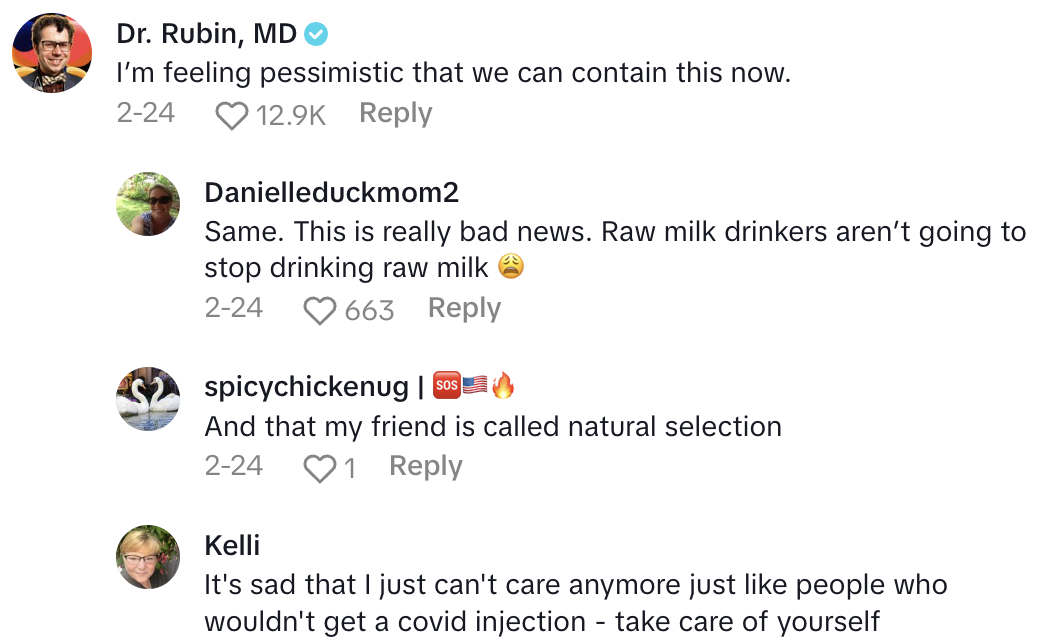Visit the spicychickenug username link

pos(306,387)
